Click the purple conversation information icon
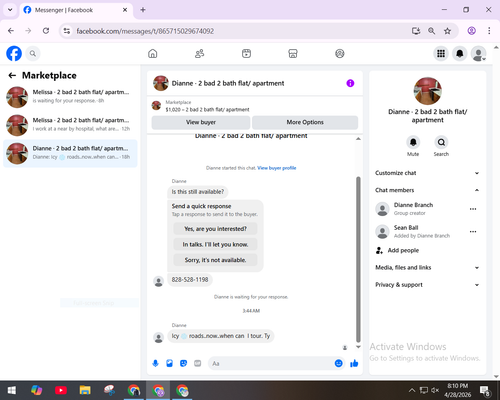 coord(350,83)
